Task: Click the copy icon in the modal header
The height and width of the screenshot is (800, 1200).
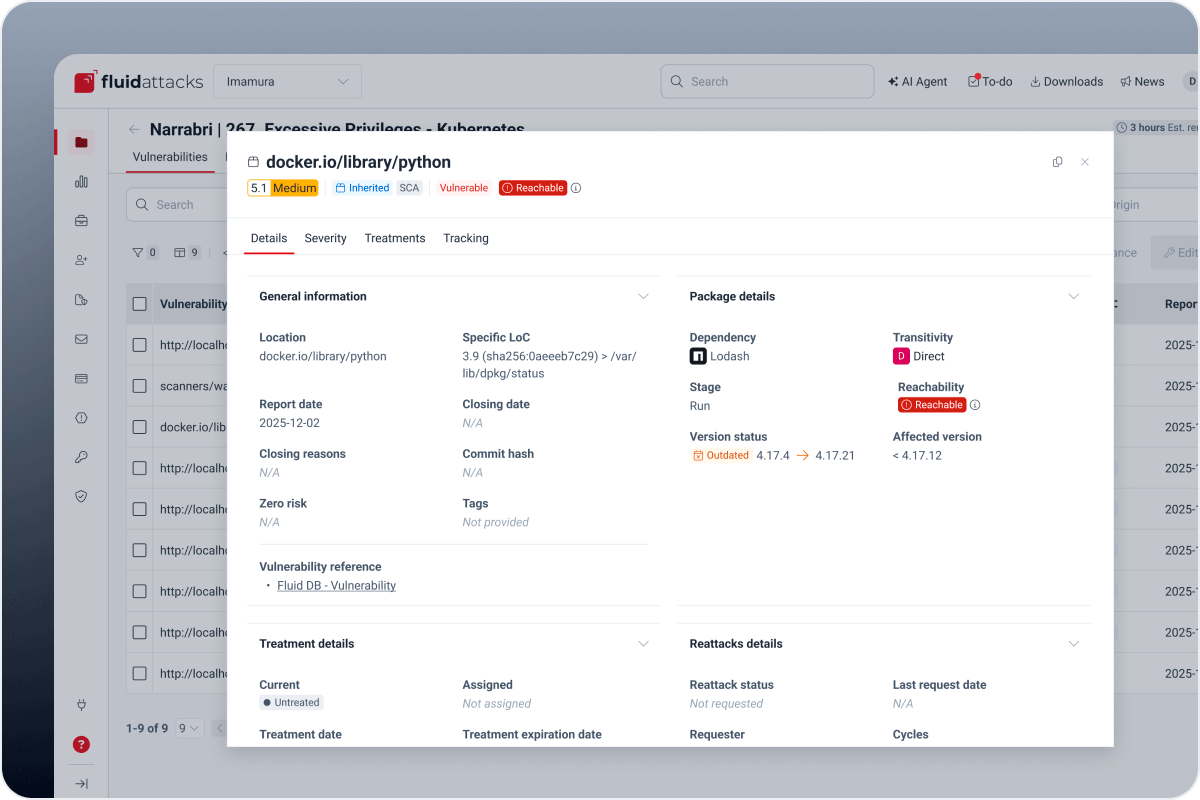Action: point(1057,162)
